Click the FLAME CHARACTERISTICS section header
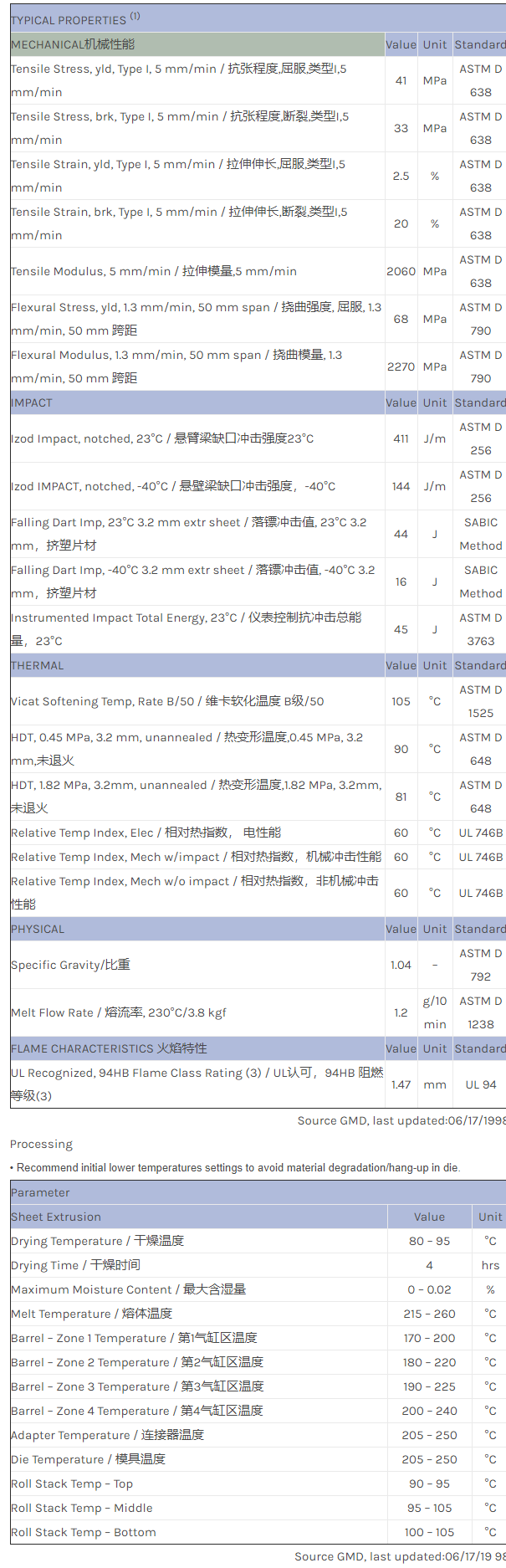This screenshot has height=1568, width=506. [x=109, y=1048]
